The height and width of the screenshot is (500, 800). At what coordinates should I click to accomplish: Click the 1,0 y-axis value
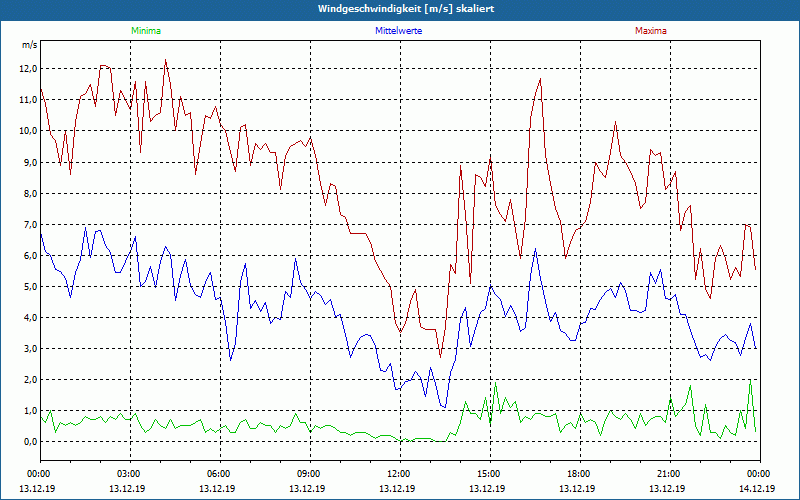[x=31, y=411]
